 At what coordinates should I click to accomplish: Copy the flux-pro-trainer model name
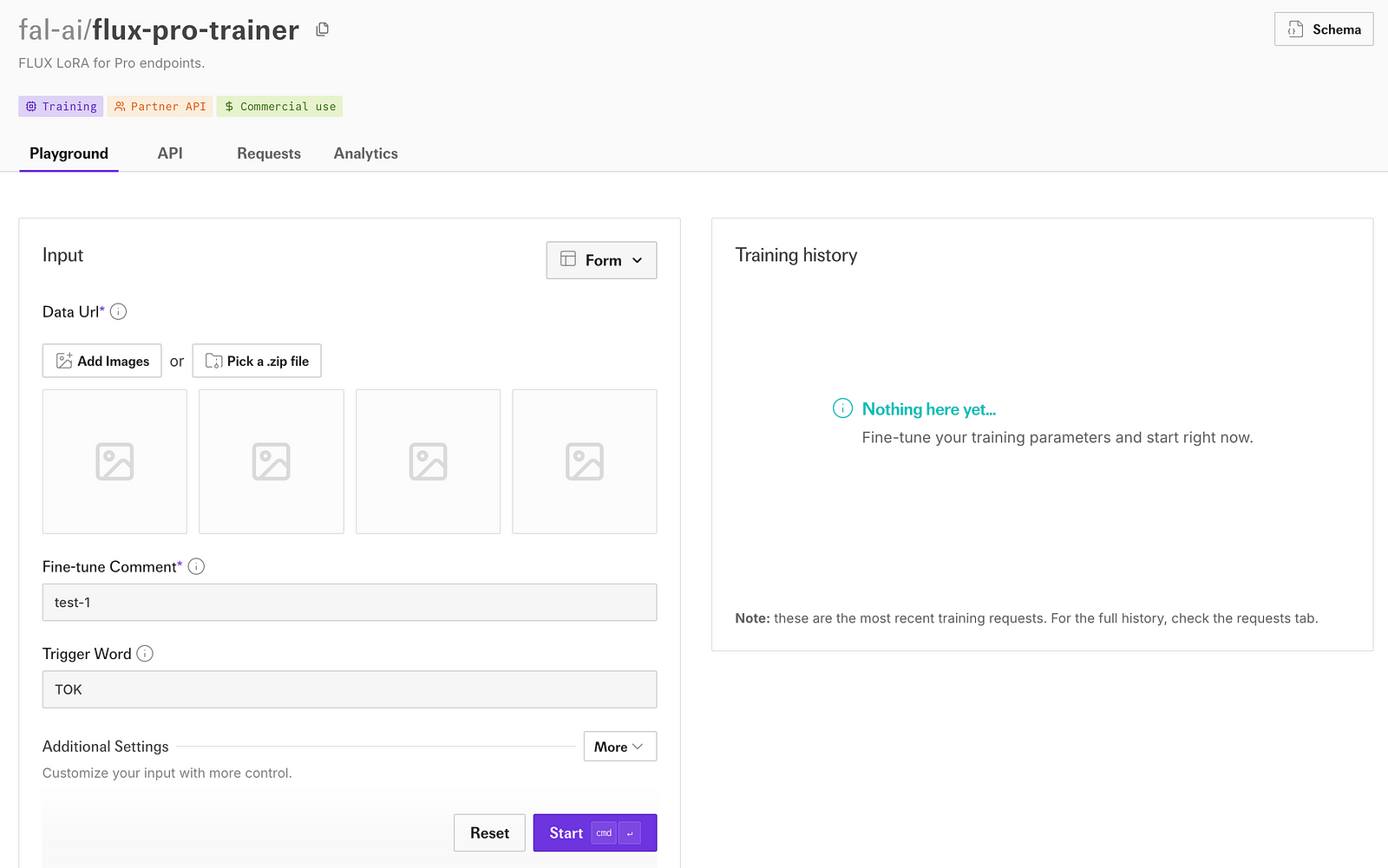322,29
